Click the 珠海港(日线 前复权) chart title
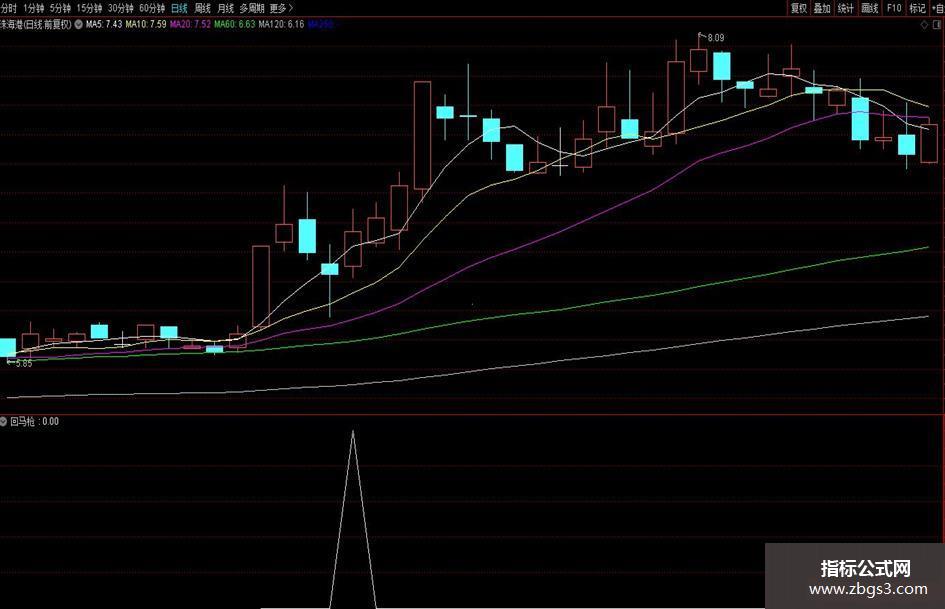 pos(36,25)
